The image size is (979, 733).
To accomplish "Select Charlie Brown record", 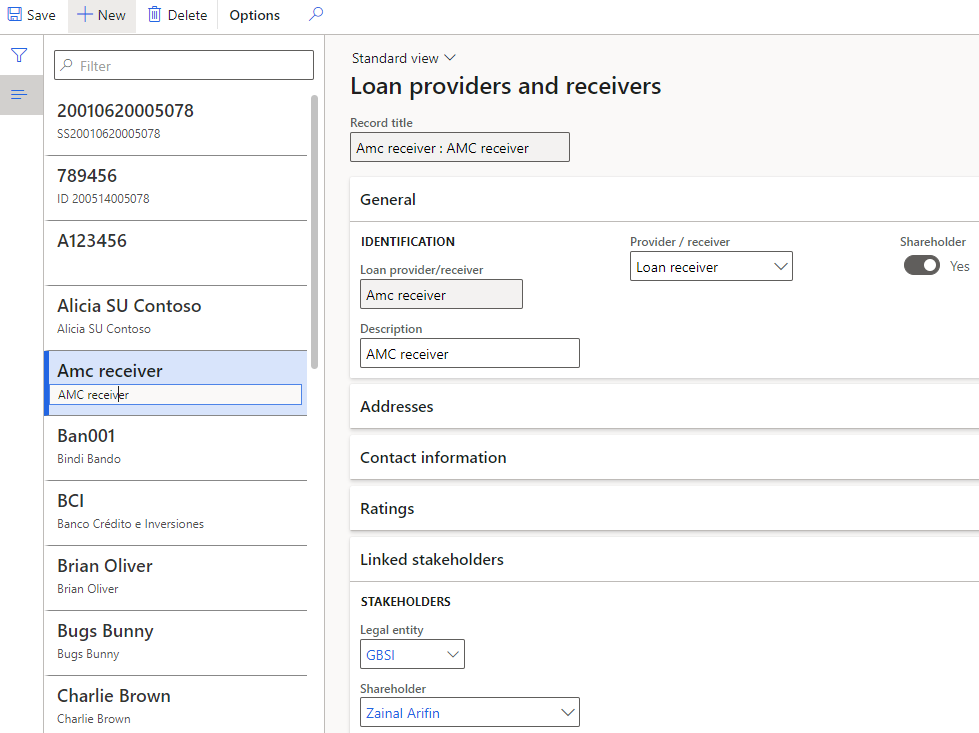I will [176, 704].
